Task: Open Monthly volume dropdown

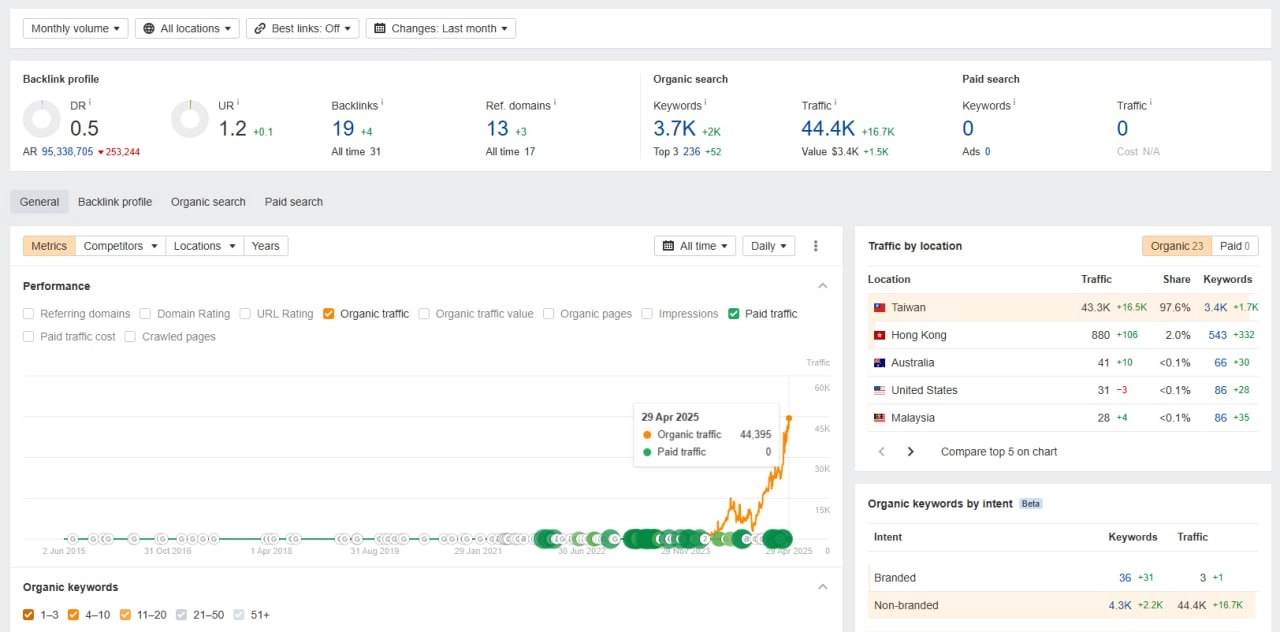Action: (x=75, y=29)
